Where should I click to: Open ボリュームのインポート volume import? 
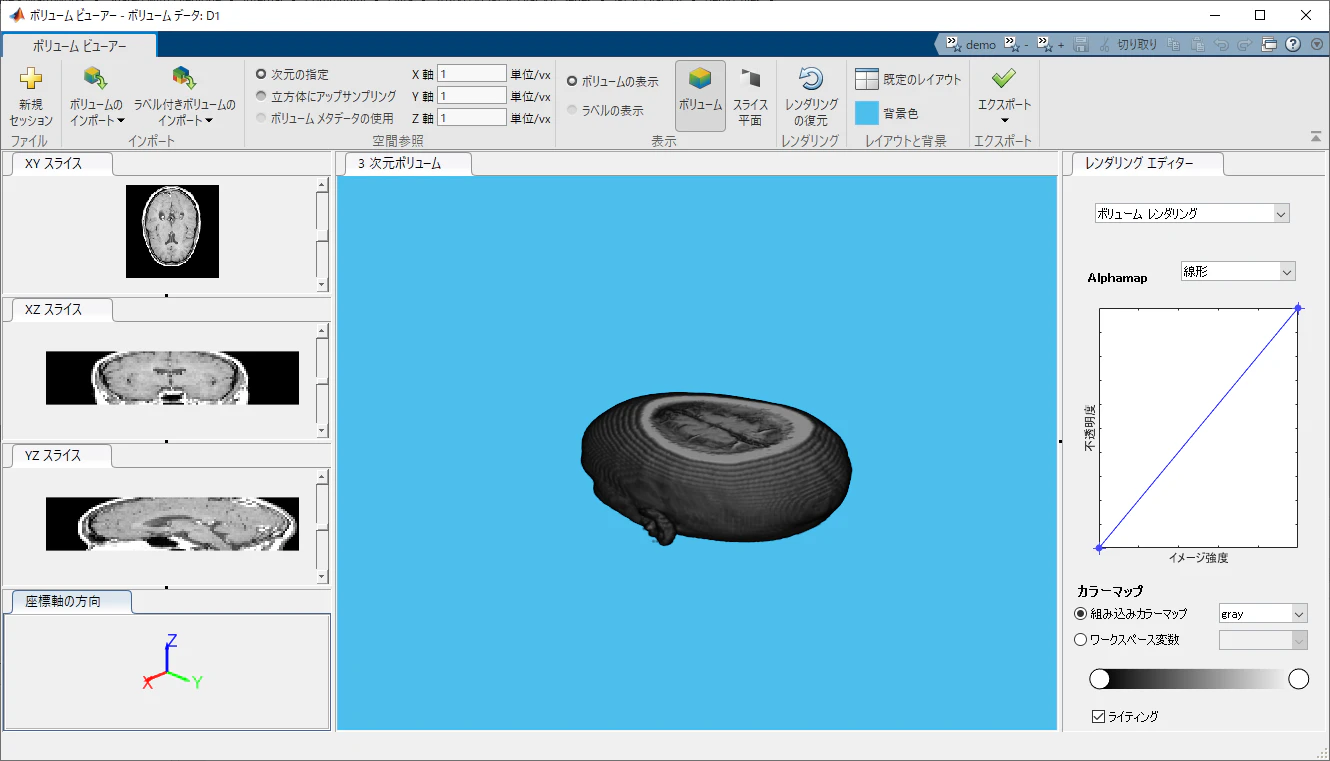coord(96,96)
